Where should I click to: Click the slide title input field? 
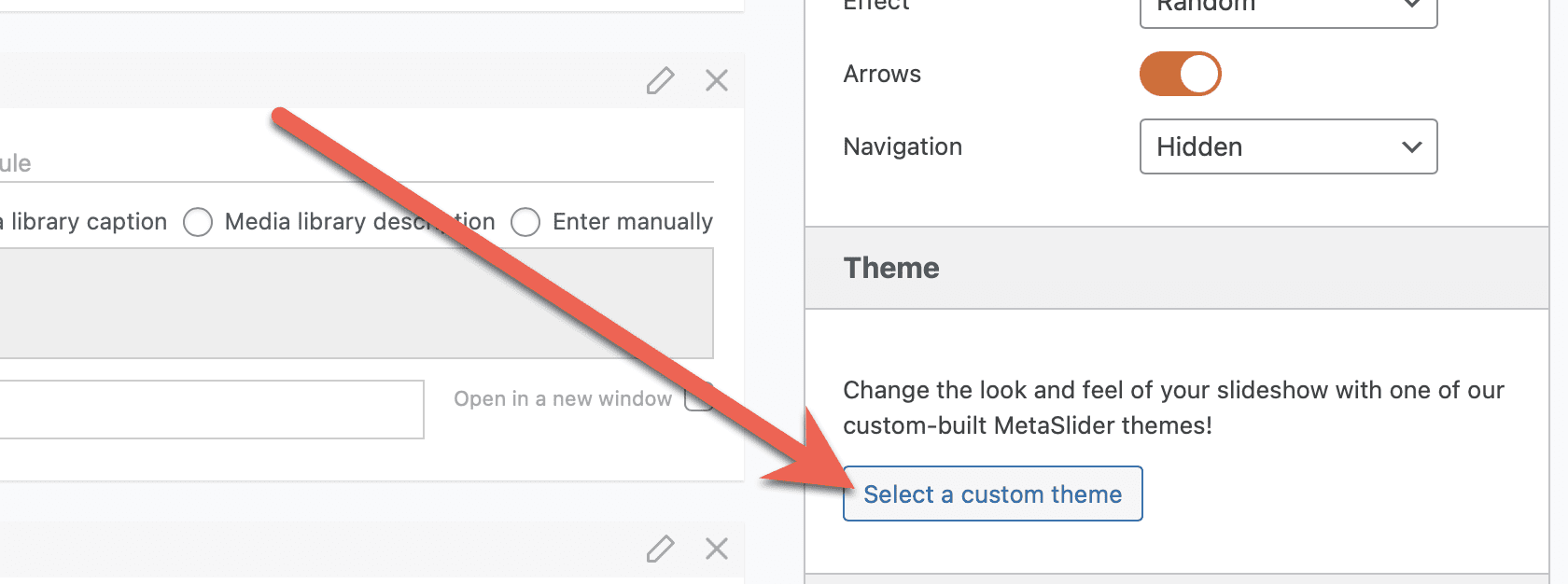355,164
